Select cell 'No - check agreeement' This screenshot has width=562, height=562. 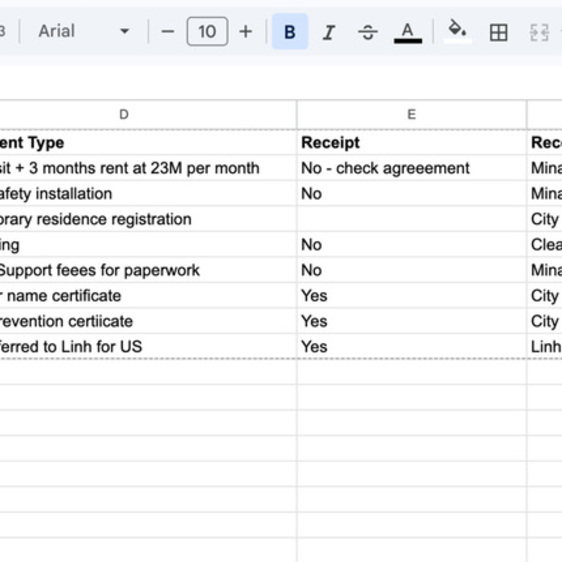[412, 168]
